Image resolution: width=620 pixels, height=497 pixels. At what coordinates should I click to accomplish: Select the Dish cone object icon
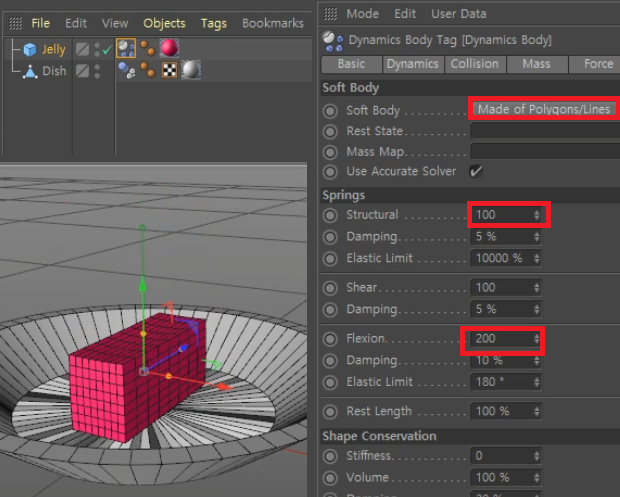(x=30, y=72)
